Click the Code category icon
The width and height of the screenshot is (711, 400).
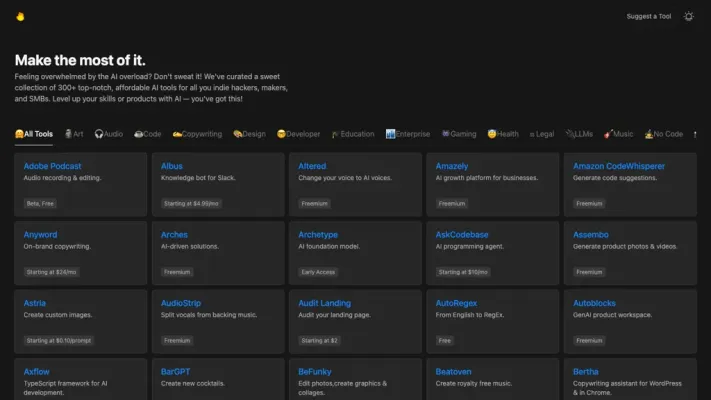pos(139,134)
